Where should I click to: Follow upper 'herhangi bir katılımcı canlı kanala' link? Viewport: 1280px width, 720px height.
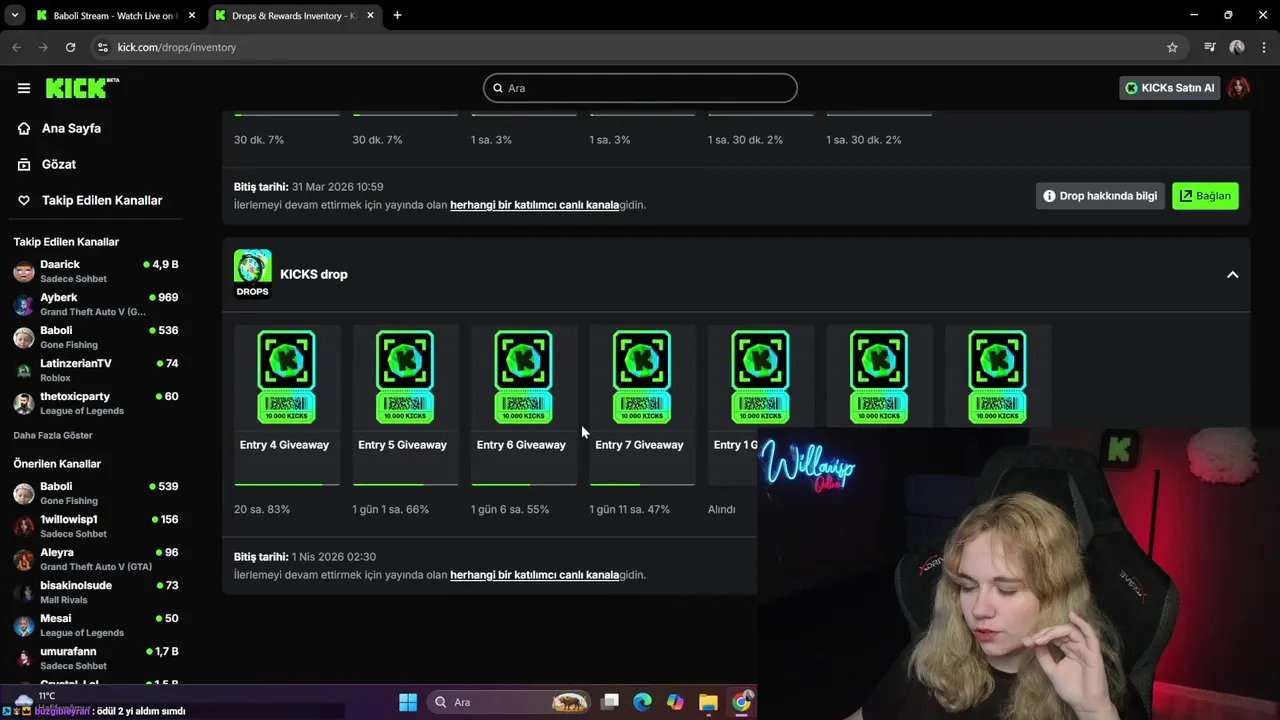(x=534, y=205)
